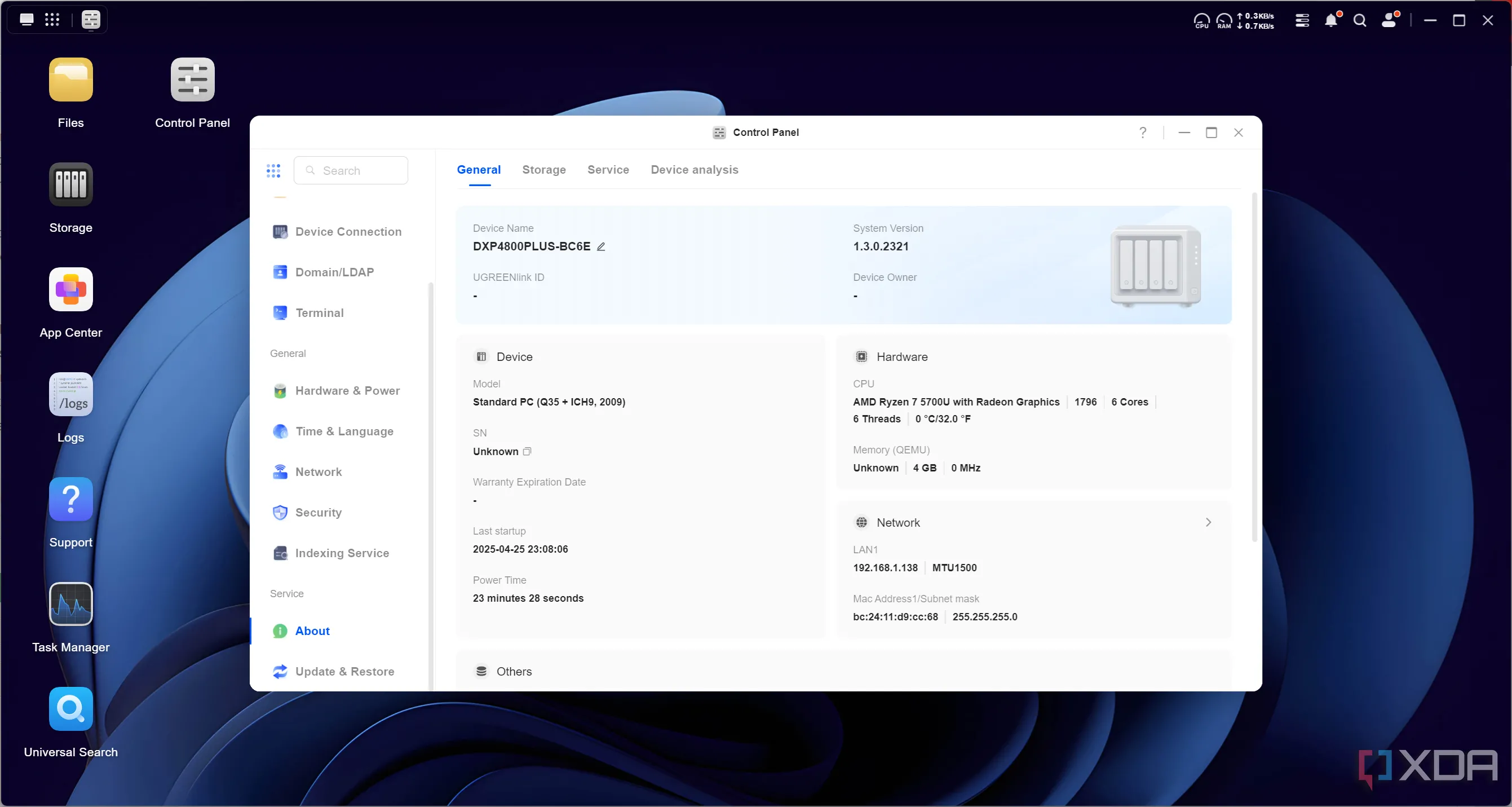Open Hardware & Power settings
The image size is (1512, 807).
[x=337, y=391]
